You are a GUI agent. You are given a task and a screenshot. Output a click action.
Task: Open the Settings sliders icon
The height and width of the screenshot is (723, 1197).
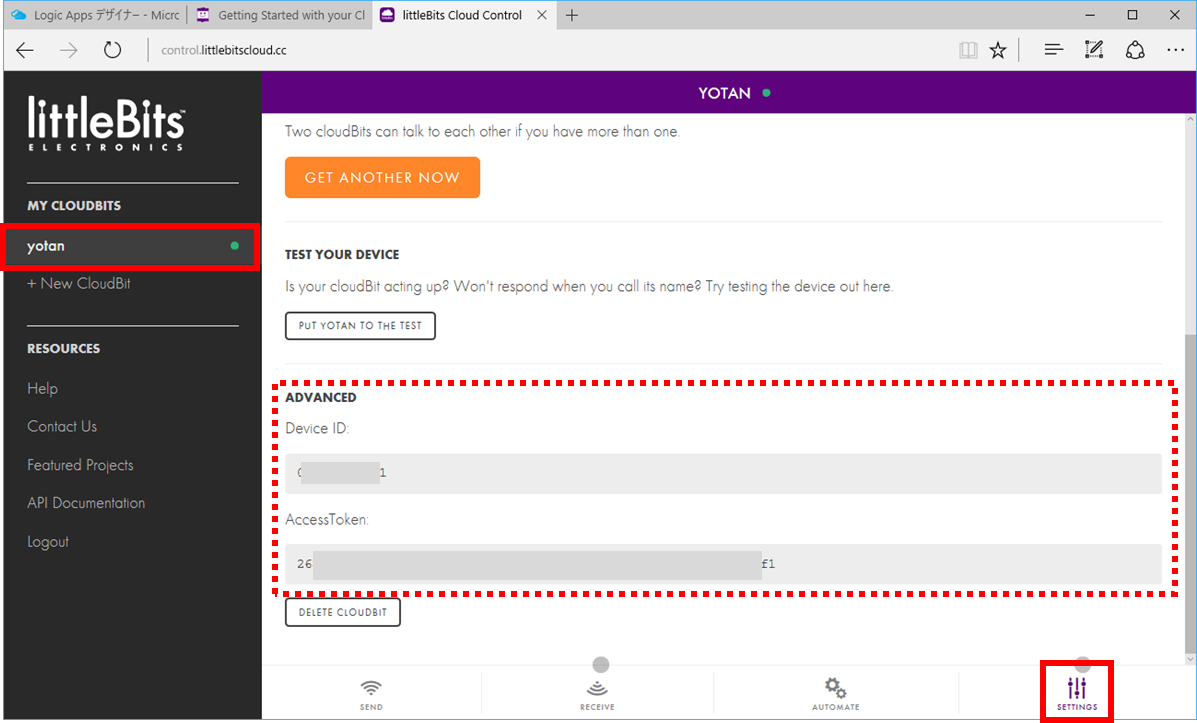[x=1077, y=688]
